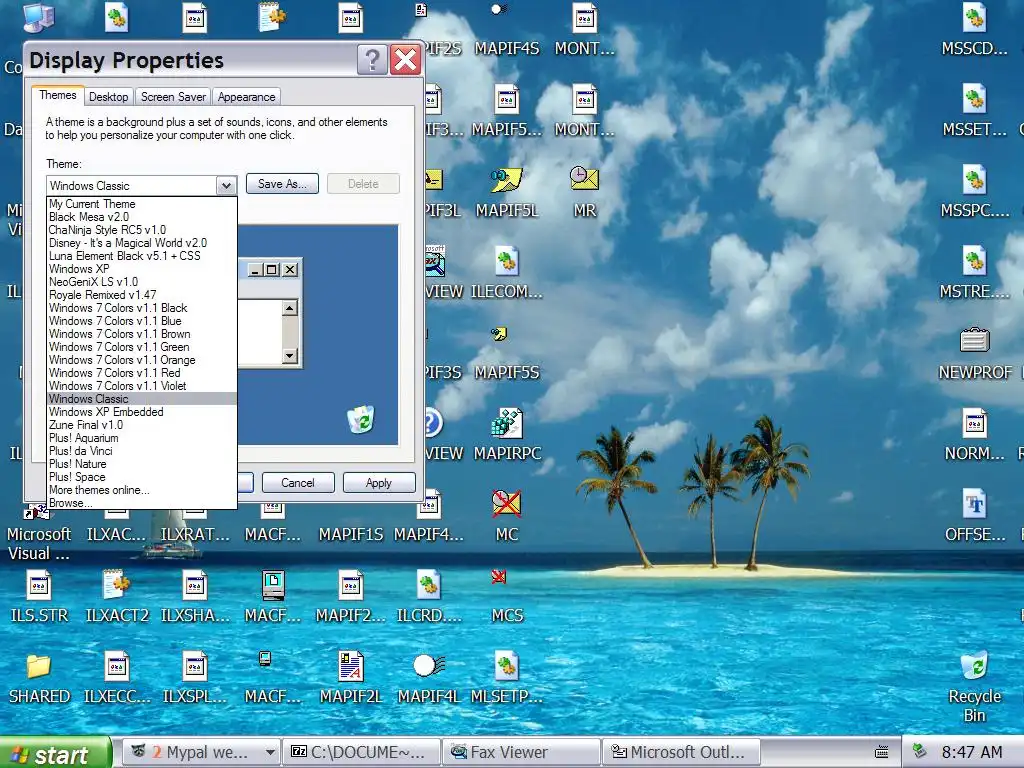Click the keyboard icon in system tray
Viewport: 1024px width, 768px height.
coord(881,752)
